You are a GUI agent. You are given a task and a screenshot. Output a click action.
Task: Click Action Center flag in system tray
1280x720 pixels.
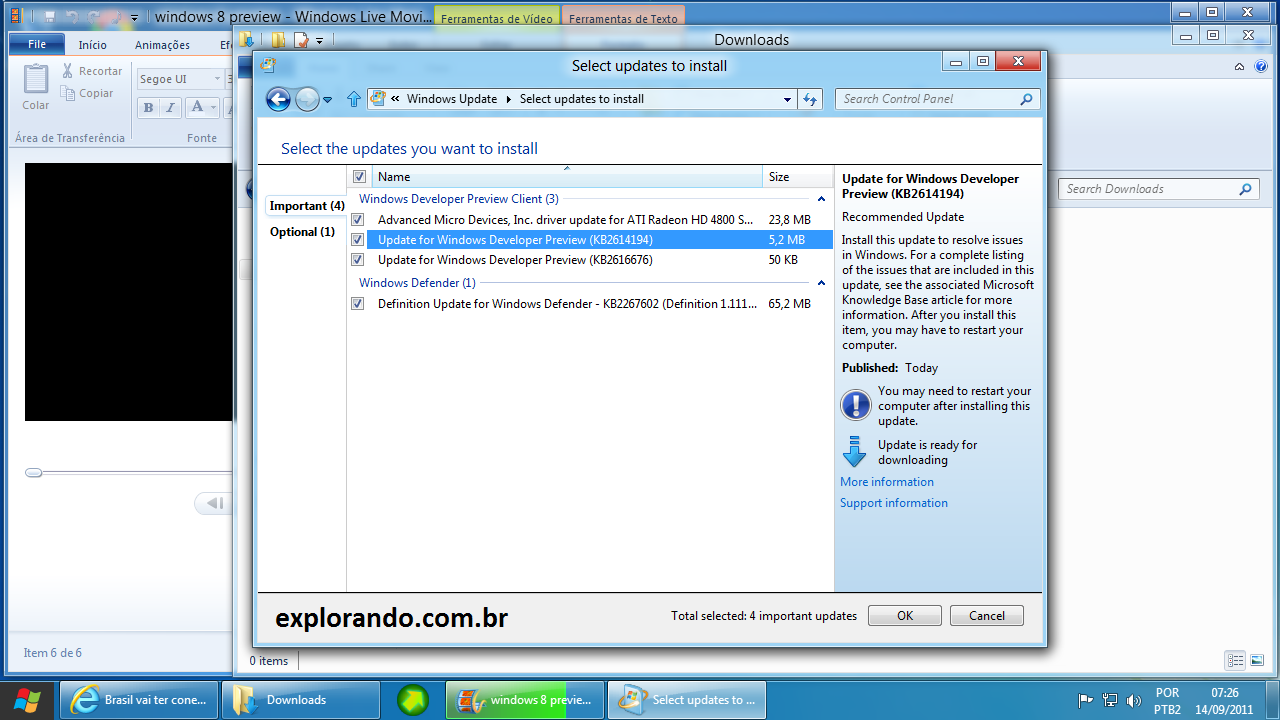tap(1086, 700)
